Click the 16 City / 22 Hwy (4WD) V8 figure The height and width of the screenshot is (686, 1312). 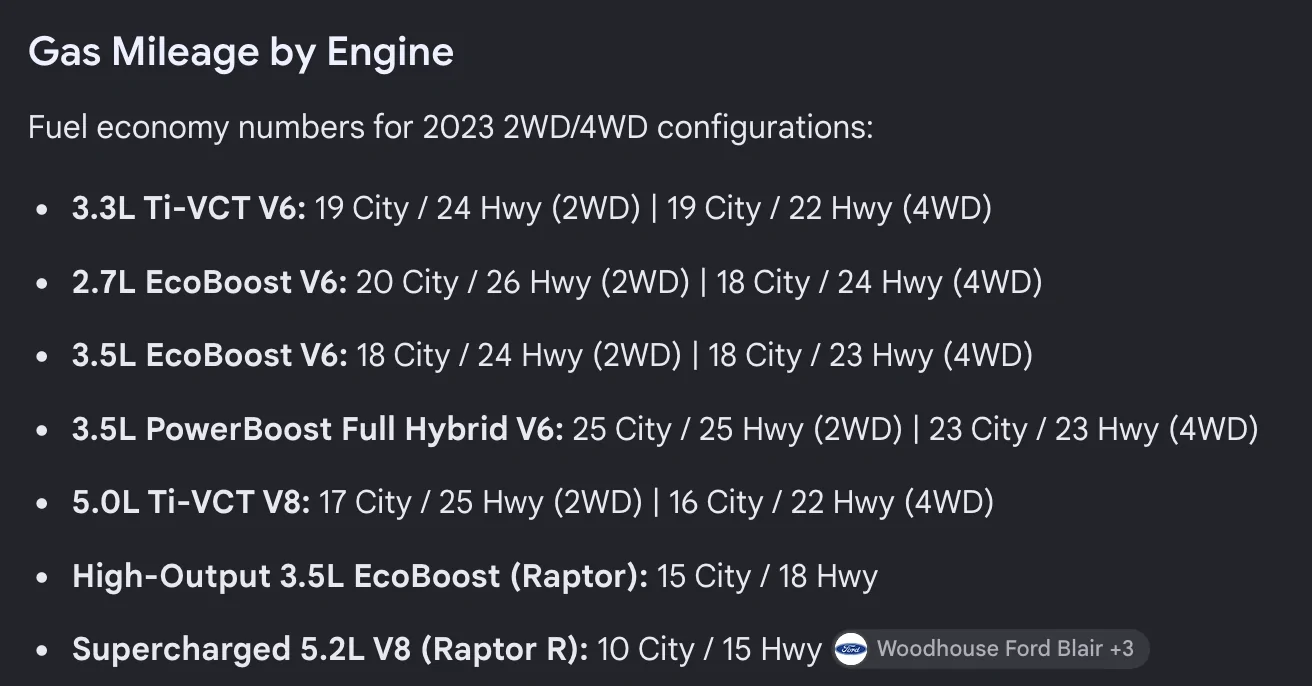(831, 502)
